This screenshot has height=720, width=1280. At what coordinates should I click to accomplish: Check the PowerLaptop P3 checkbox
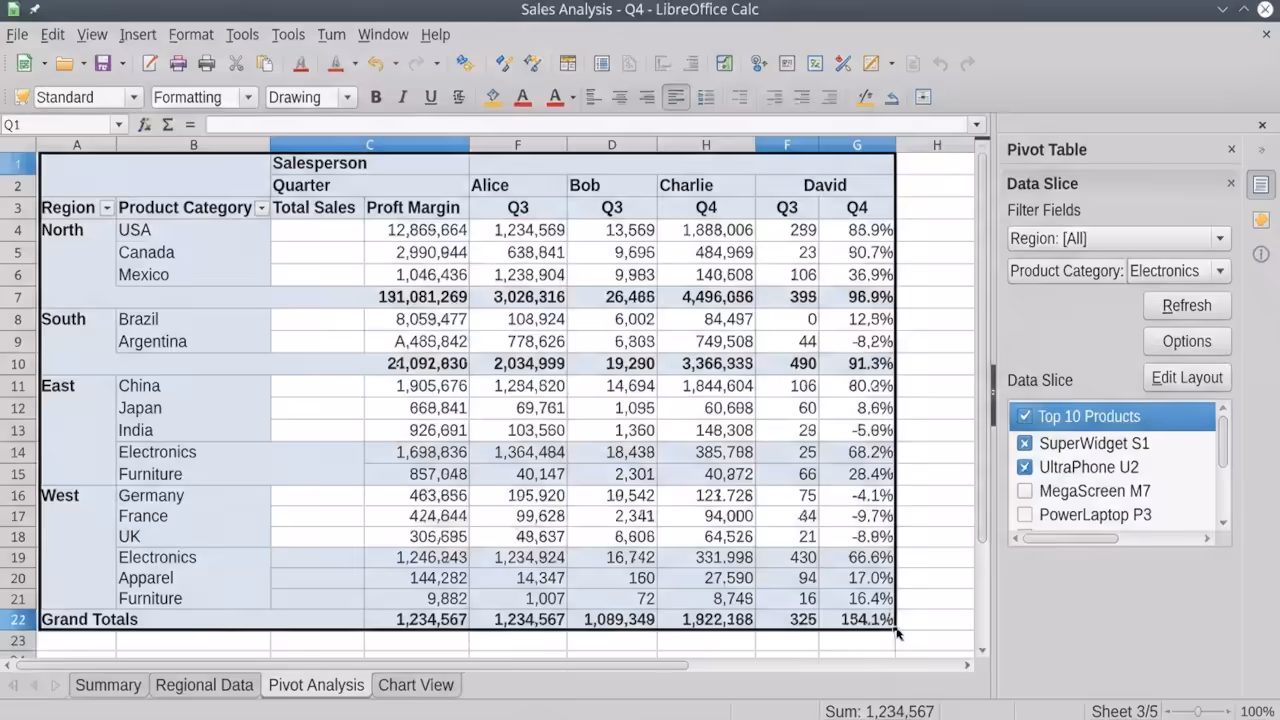pos(1025,515)
